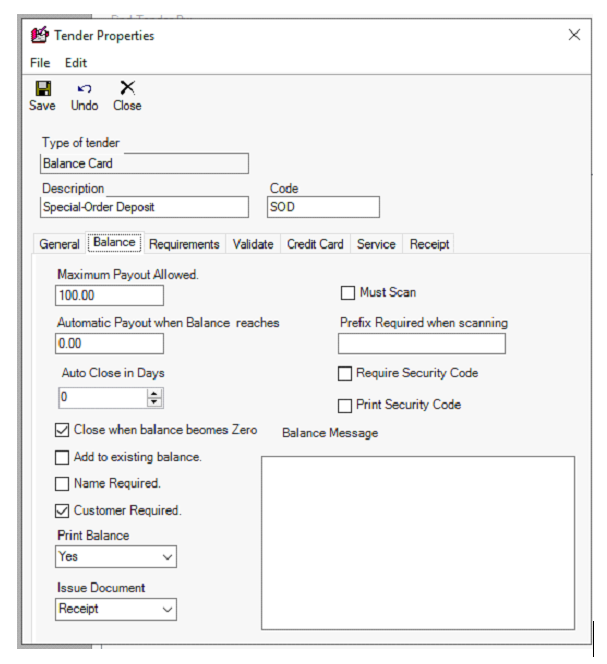Increase Auto Close in Days value

tap(154, 394)
